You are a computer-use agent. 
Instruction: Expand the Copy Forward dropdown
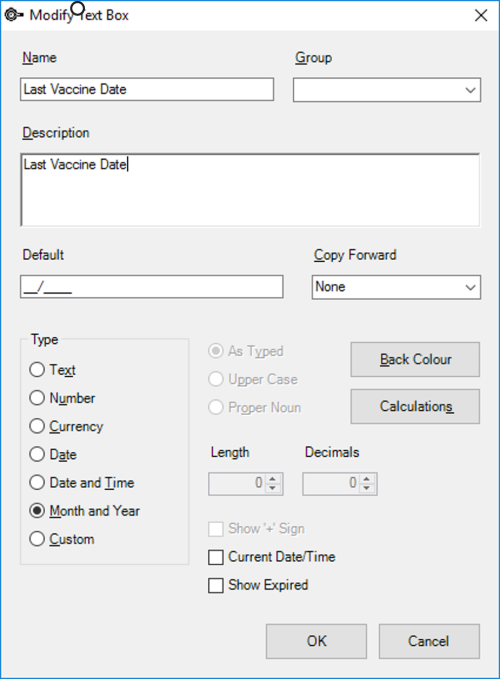click(x=396, y=287)
